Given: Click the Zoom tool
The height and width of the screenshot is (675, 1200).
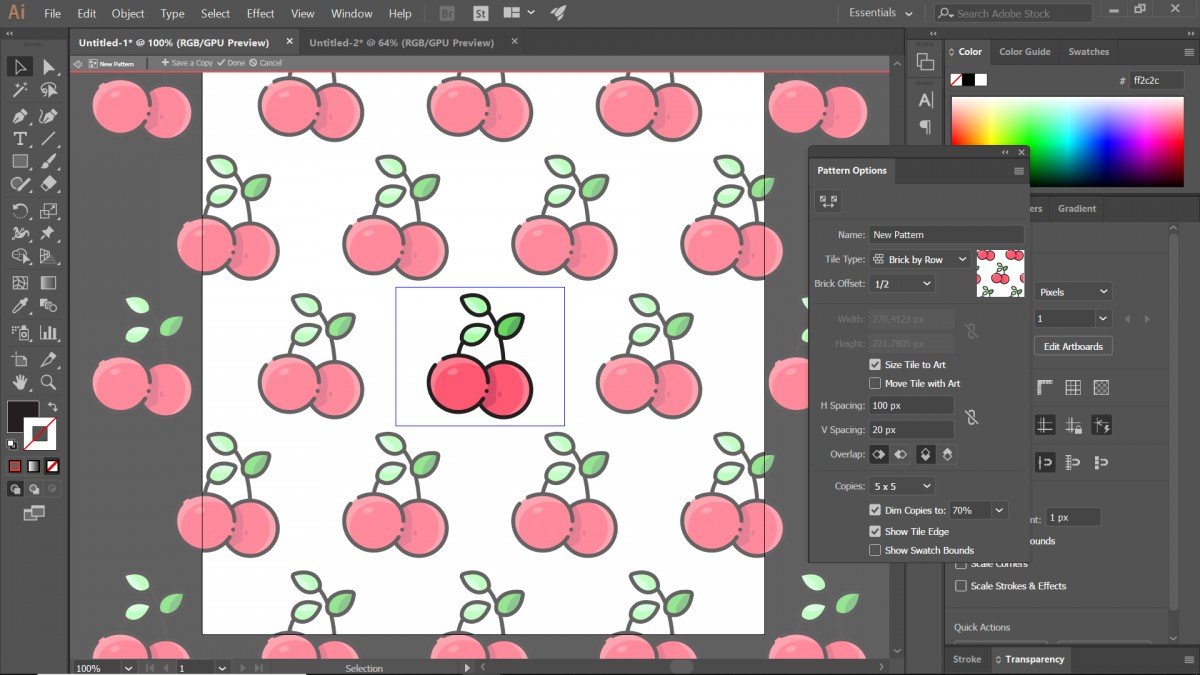Looking at the screenshot, I should [x=48, y=382].
